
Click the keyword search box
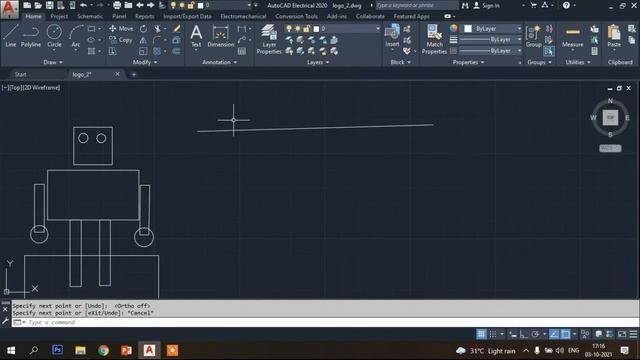(416, 5)
